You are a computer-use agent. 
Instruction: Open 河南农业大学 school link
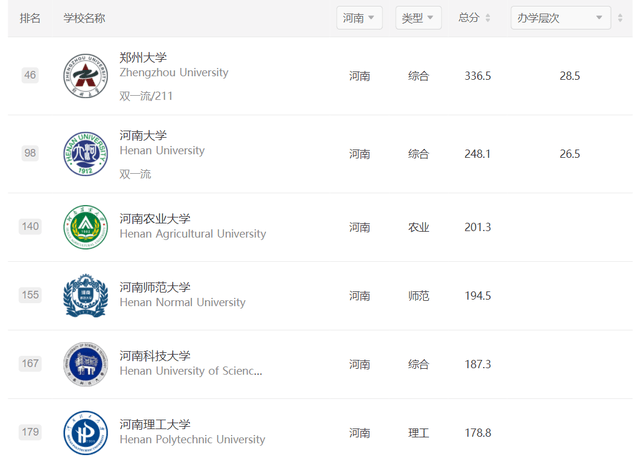pos(155,219)
